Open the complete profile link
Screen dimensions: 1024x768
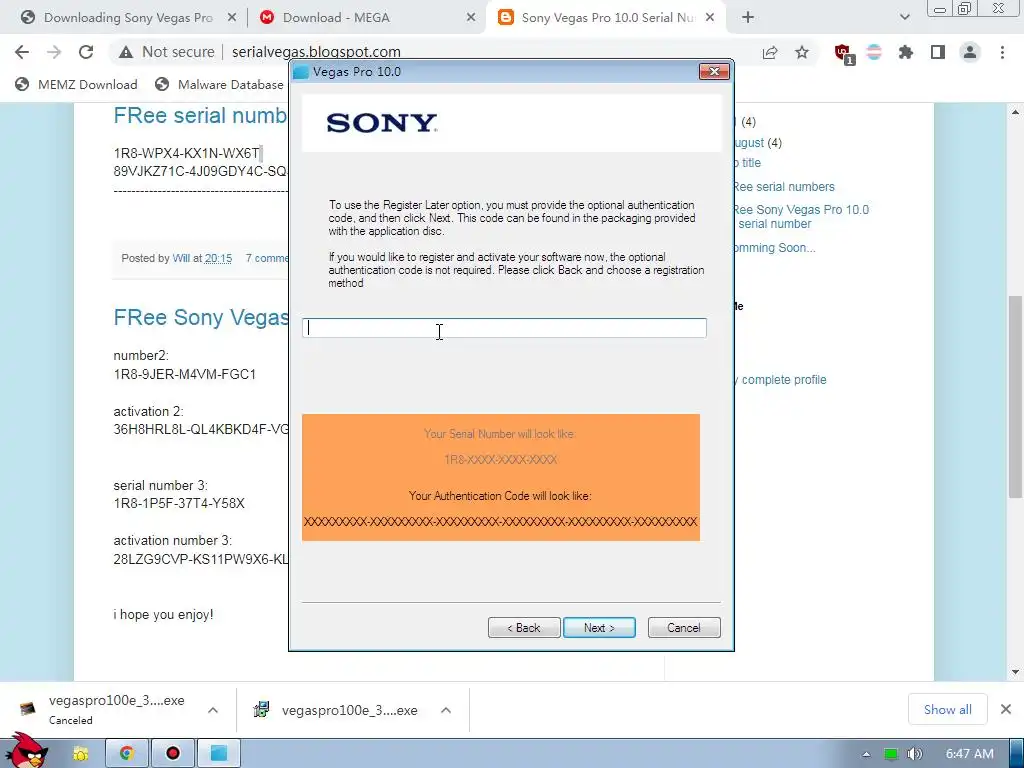point(780,379)
